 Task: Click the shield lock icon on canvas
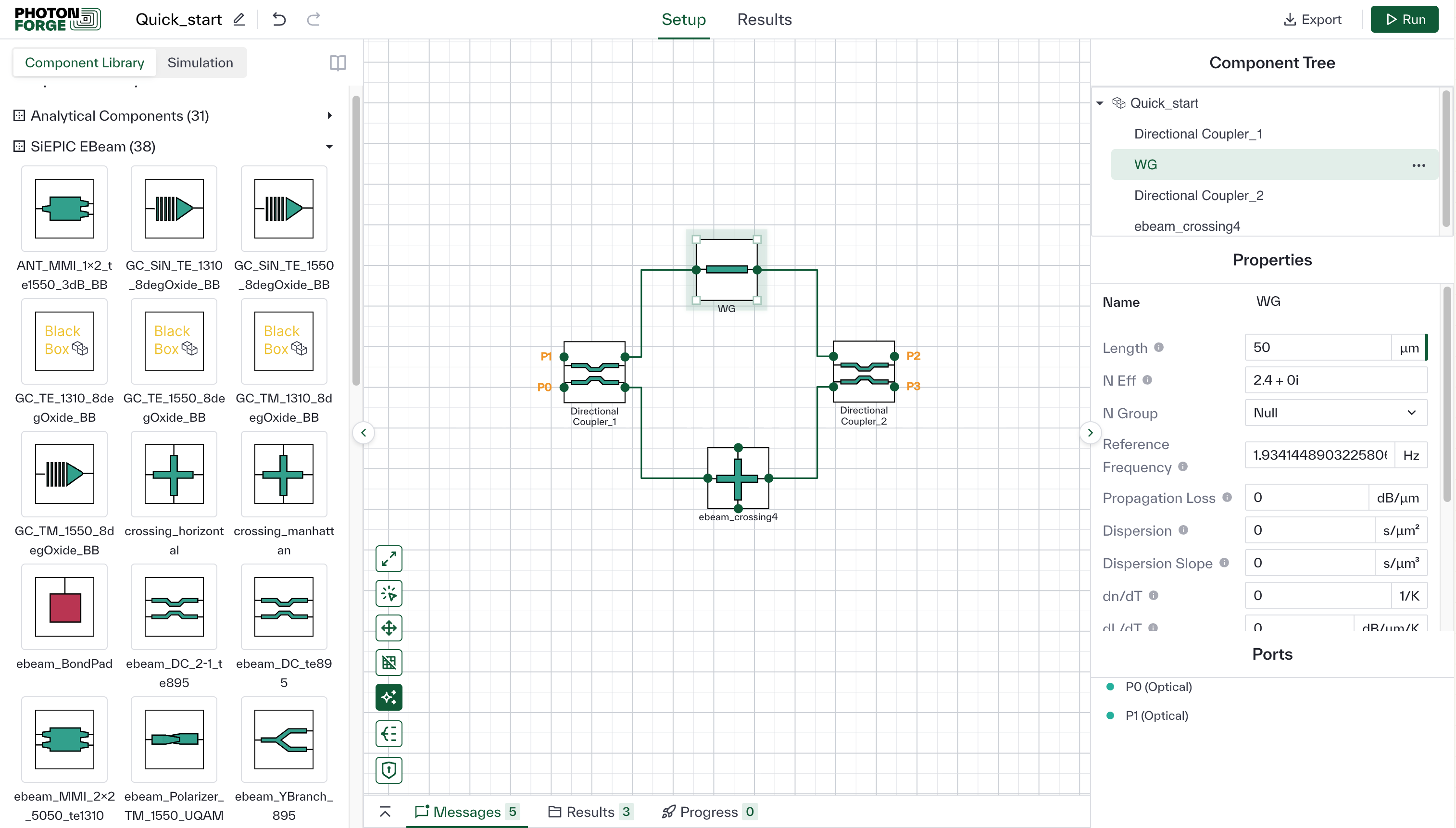(389, 770)
